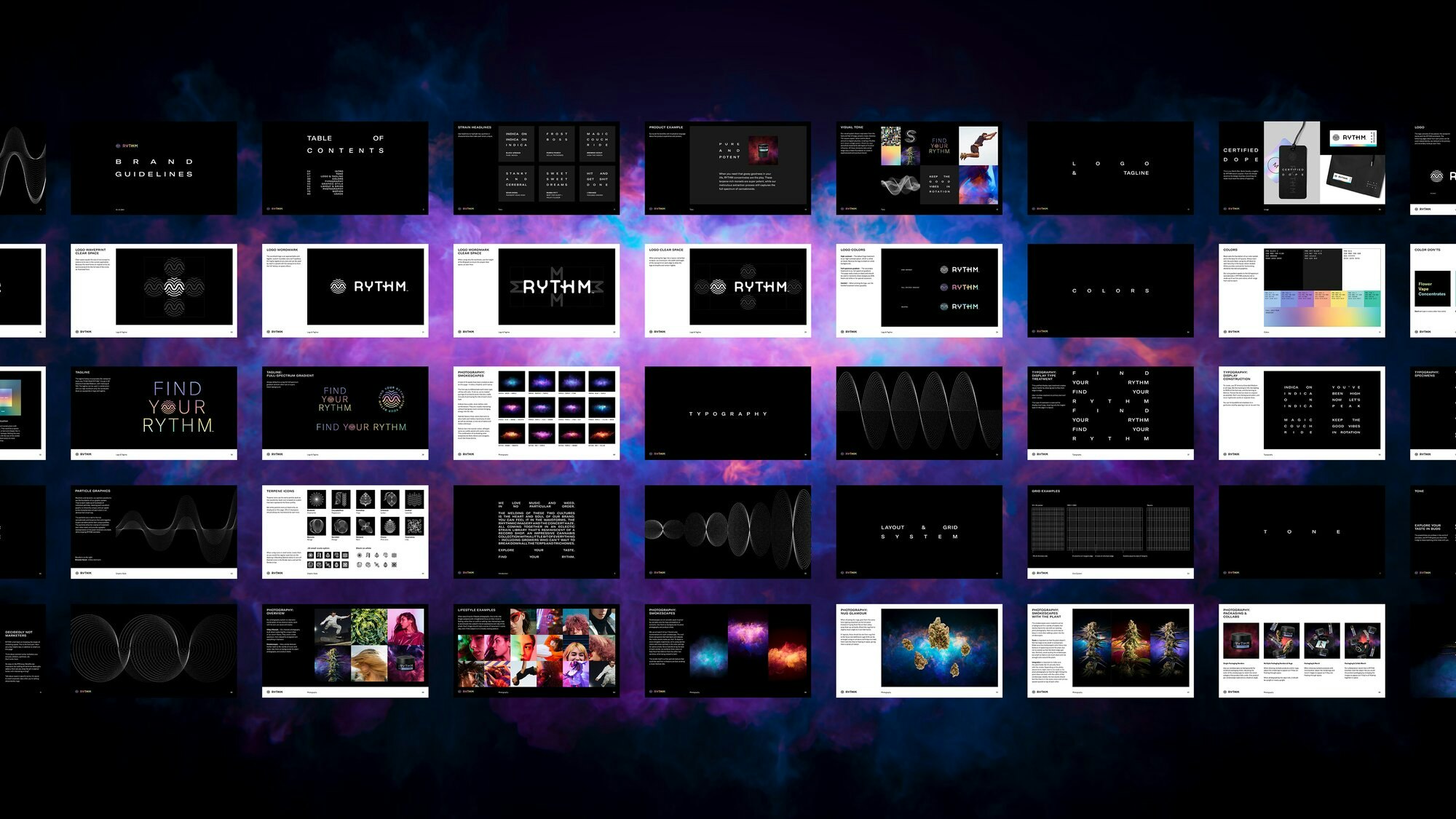Open the Table of Contents slide

click(345, 167)
